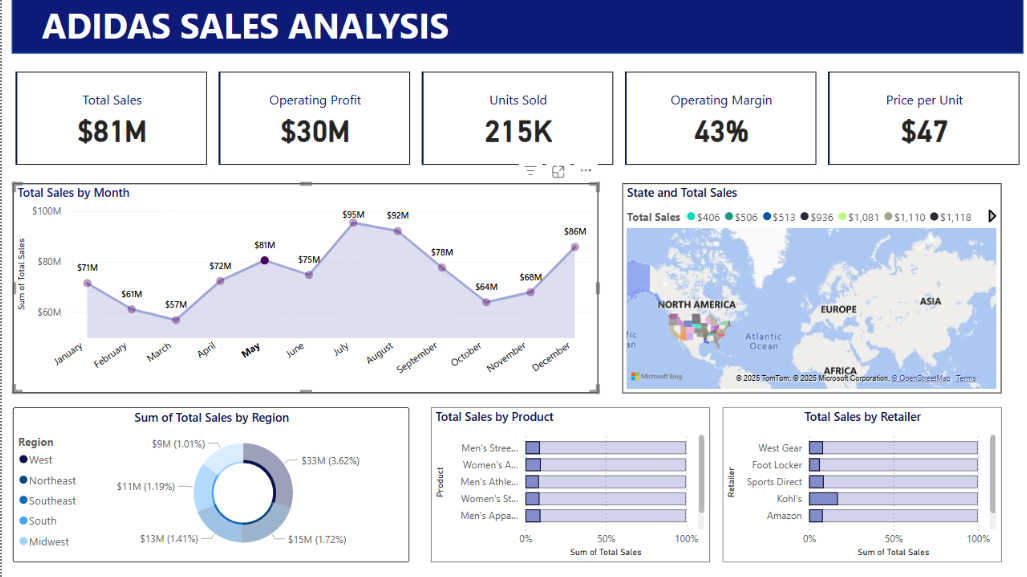This screenshot has height=577, width=1027.
Task: Click the bold May axis label
Action: pyautogui.click(x=251, y=350)
